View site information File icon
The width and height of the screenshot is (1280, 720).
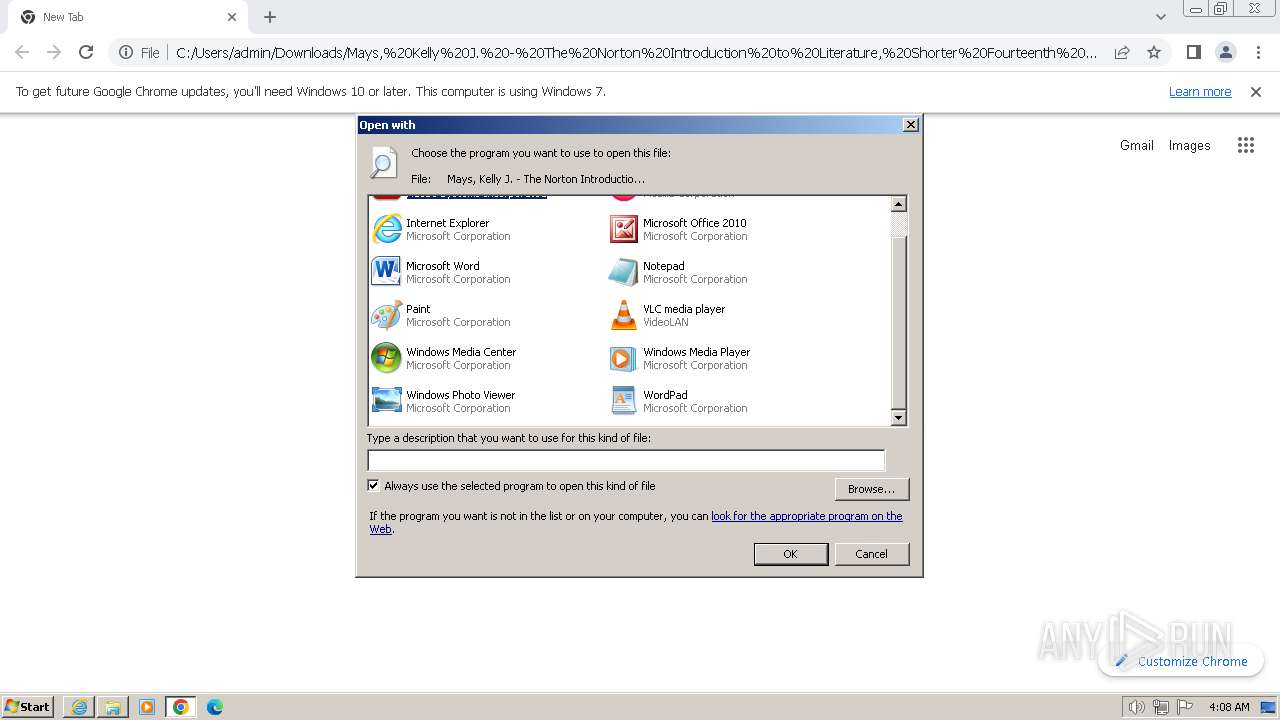tap(138, 52)
